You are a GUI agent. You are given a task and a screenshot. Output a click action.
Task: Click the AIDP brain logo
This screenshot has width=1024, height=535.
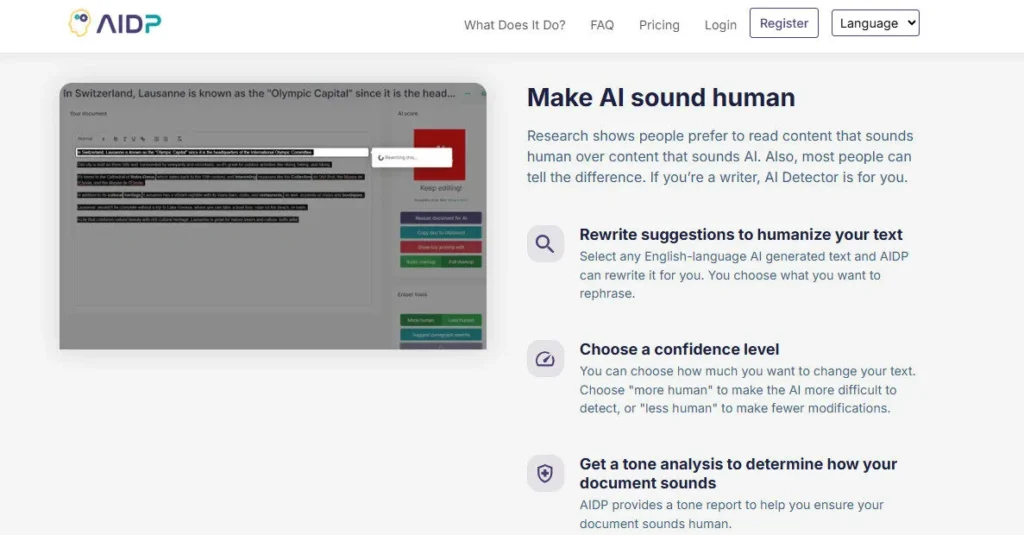tap(80, 24)
